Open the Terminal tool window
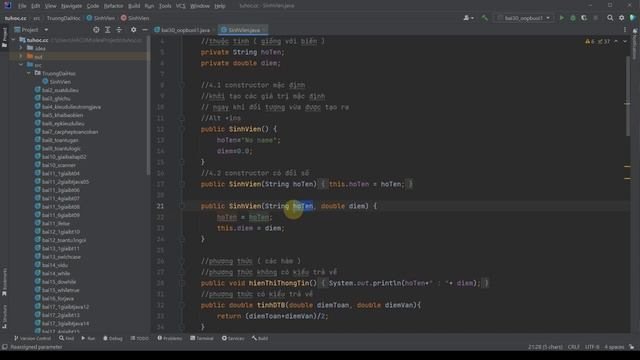 click(202, 338)
